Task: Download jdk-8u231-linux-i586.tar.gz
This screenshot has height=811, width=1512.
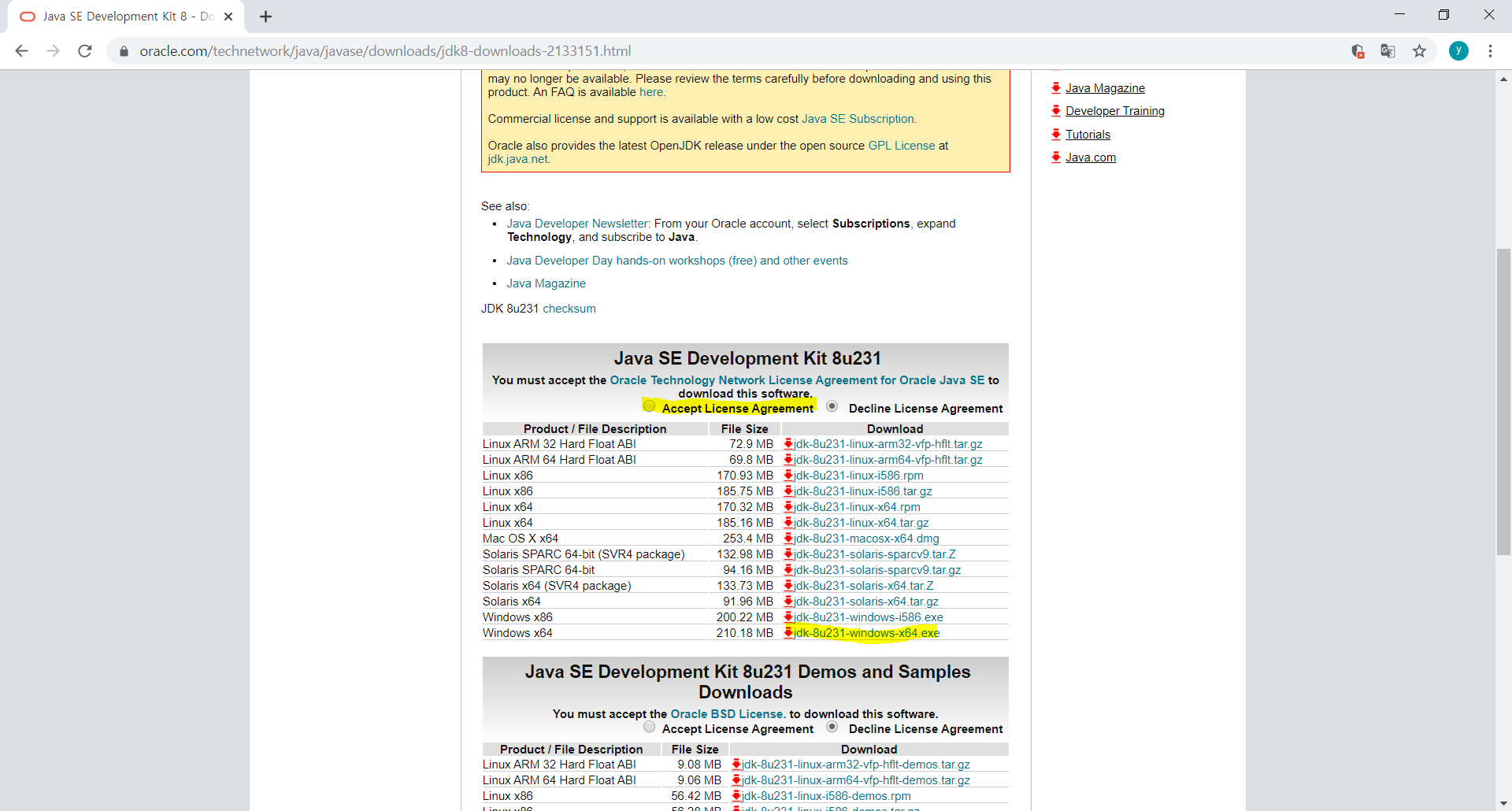Action: click(x=862, y=491)
